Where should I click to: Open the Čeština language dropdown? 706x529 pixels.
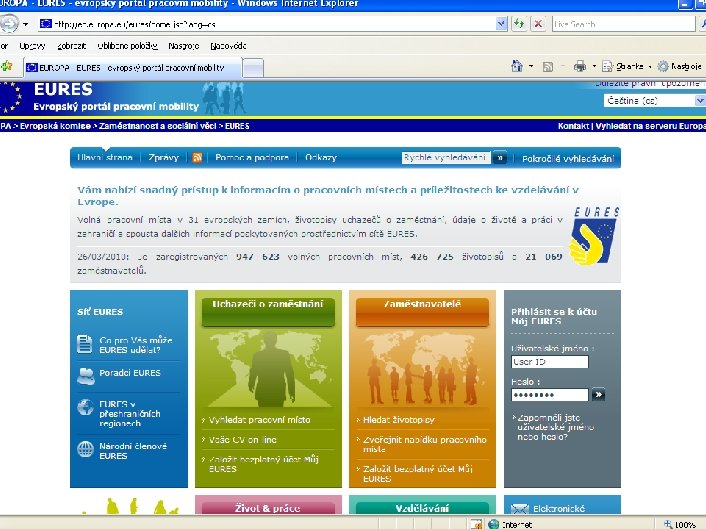[655, 100]
